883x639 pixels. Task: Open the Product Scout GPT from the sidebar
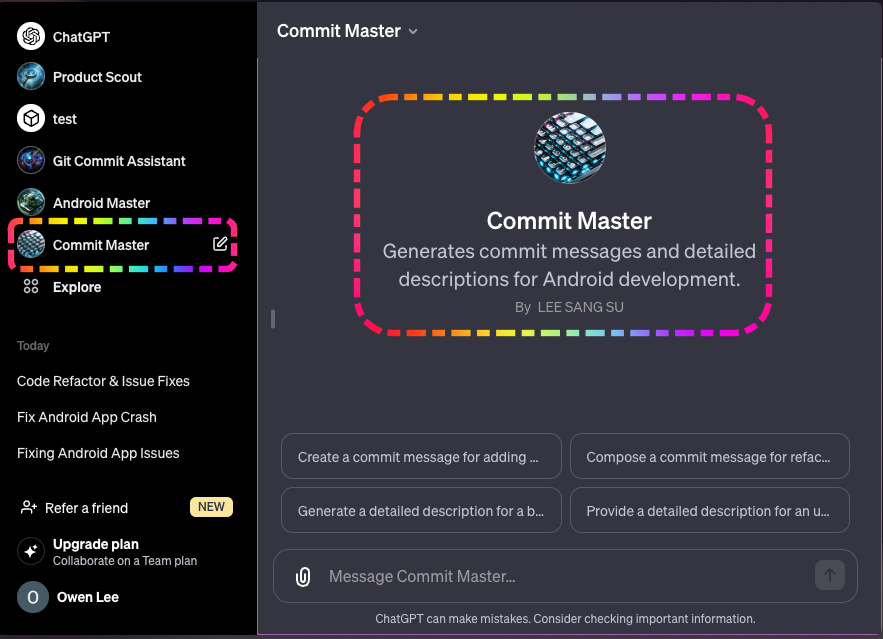click(x=97, y=77)
